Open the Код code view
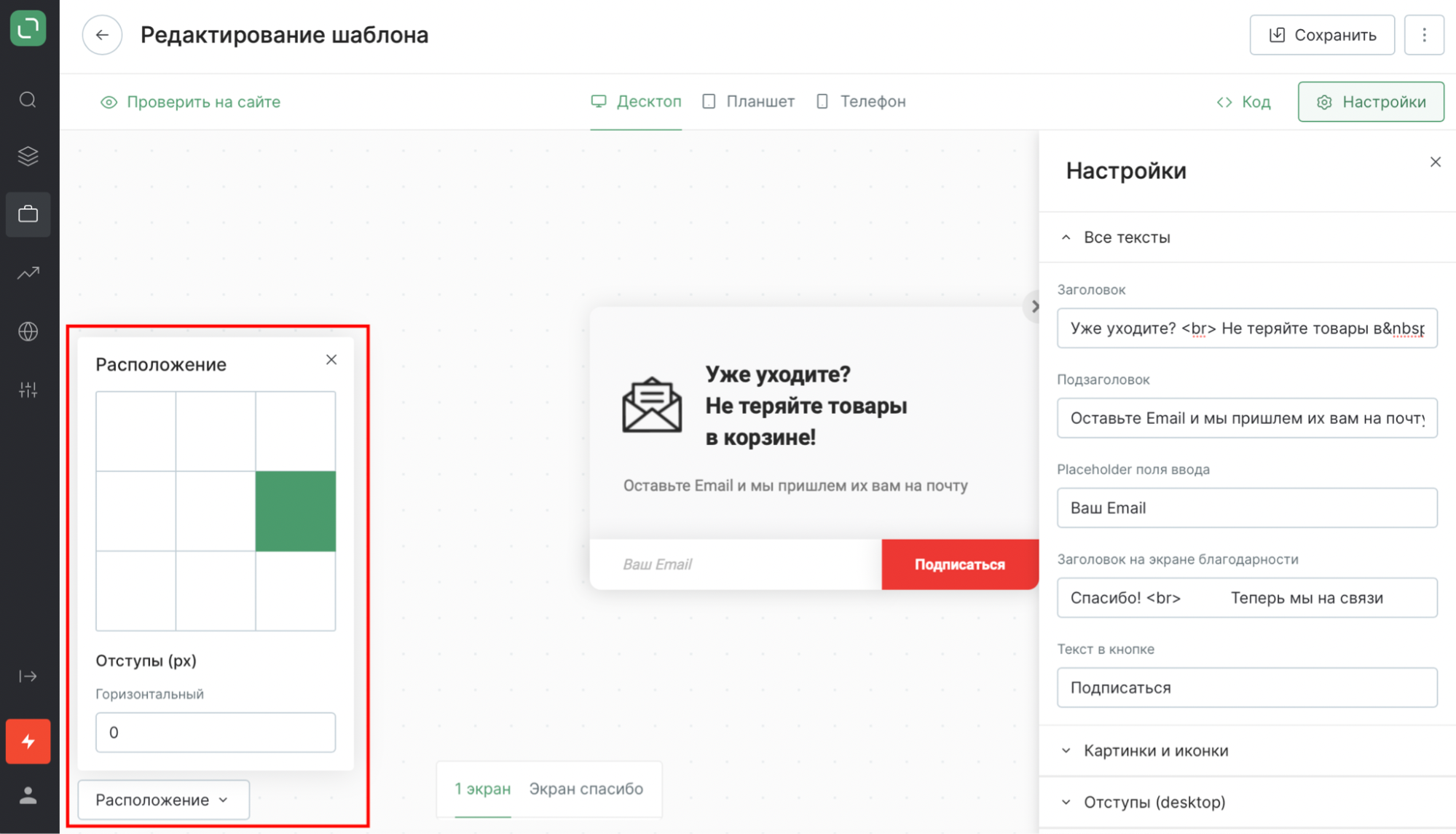 [x=1243, y=102]
